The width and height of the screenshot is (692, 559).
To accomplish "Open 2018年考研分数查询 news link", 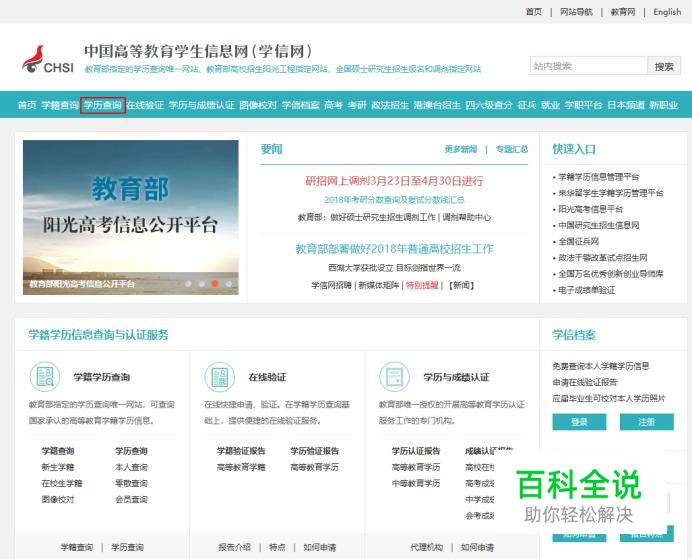I will pos(394,200).
